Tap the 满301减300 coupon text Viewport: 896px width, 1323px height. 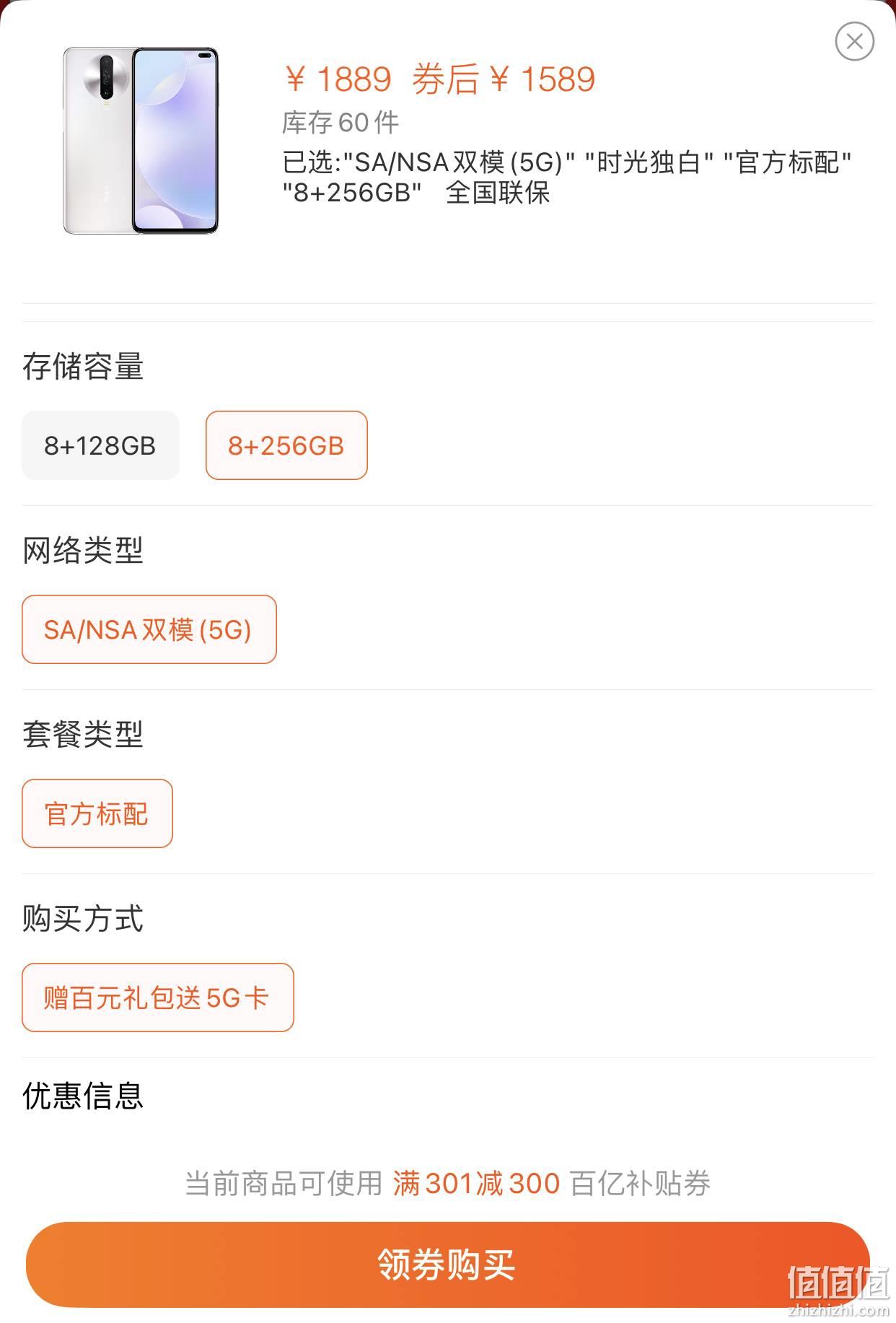(476, 1183)
